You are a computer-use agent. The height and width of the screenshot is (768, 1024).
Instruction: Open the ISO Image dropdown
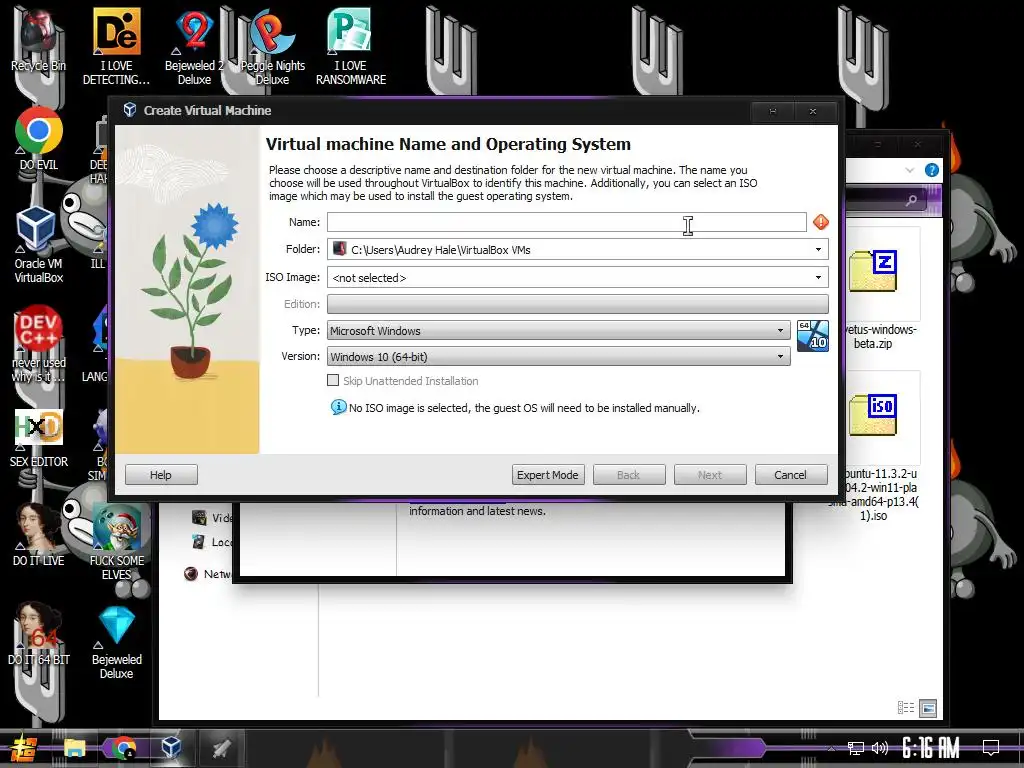coord(818,278)
